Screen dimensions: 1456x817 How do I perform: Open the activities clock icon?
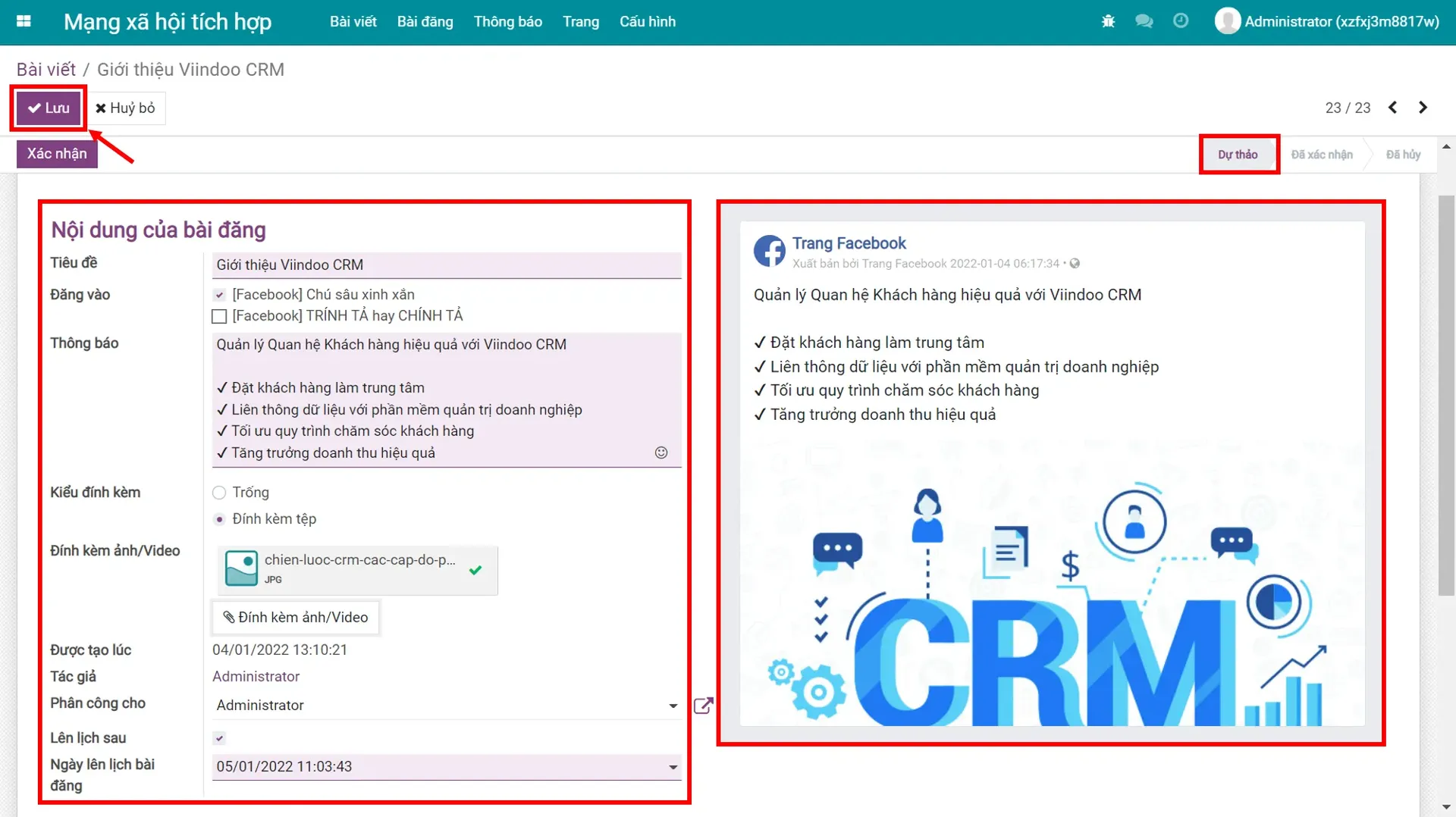(1181, 21)
